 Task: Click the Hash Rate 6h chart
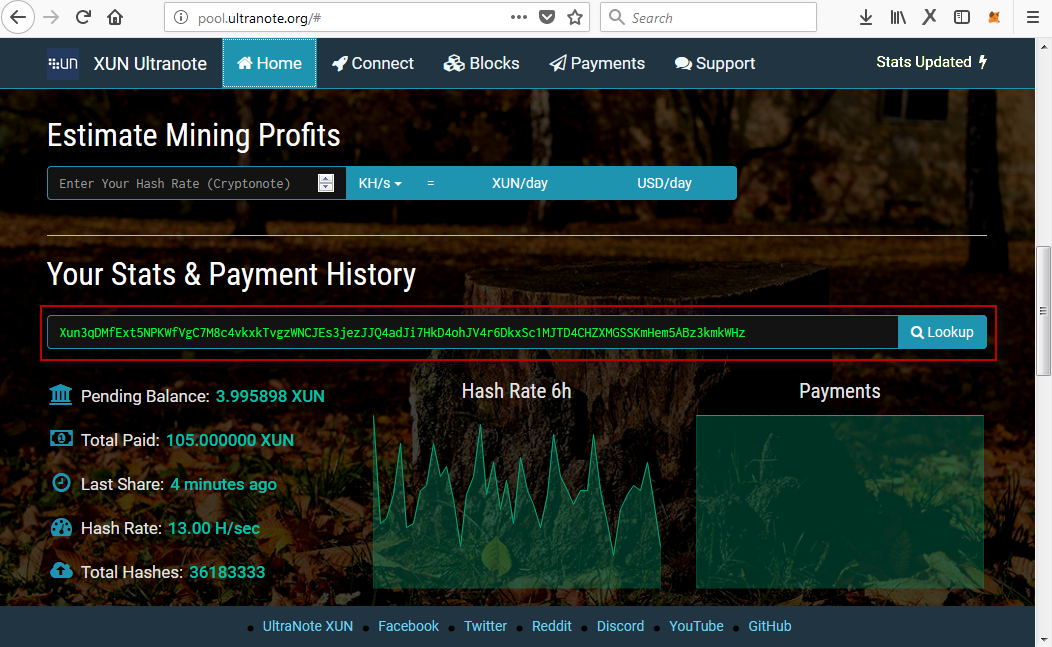517,502
